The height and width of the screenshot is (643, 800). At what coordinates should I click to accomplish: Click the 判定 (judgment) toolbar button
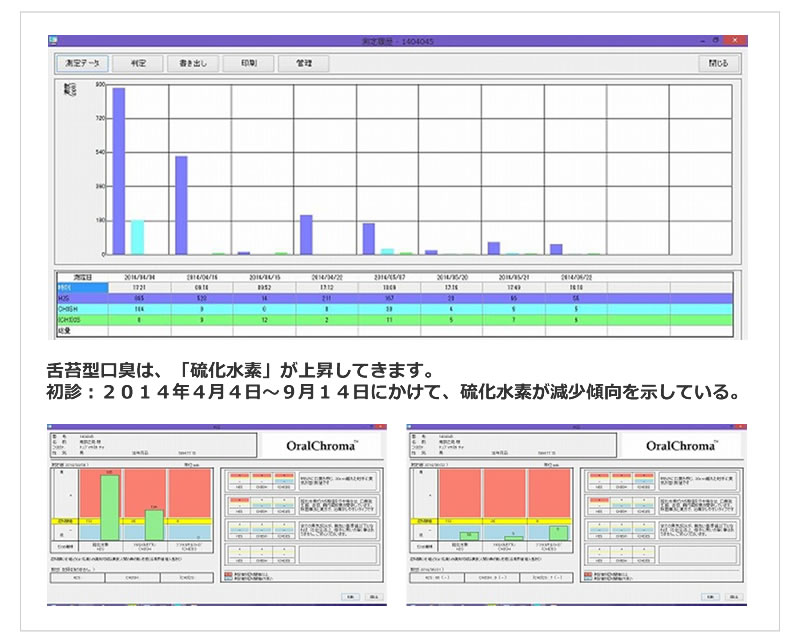point(135,62)
